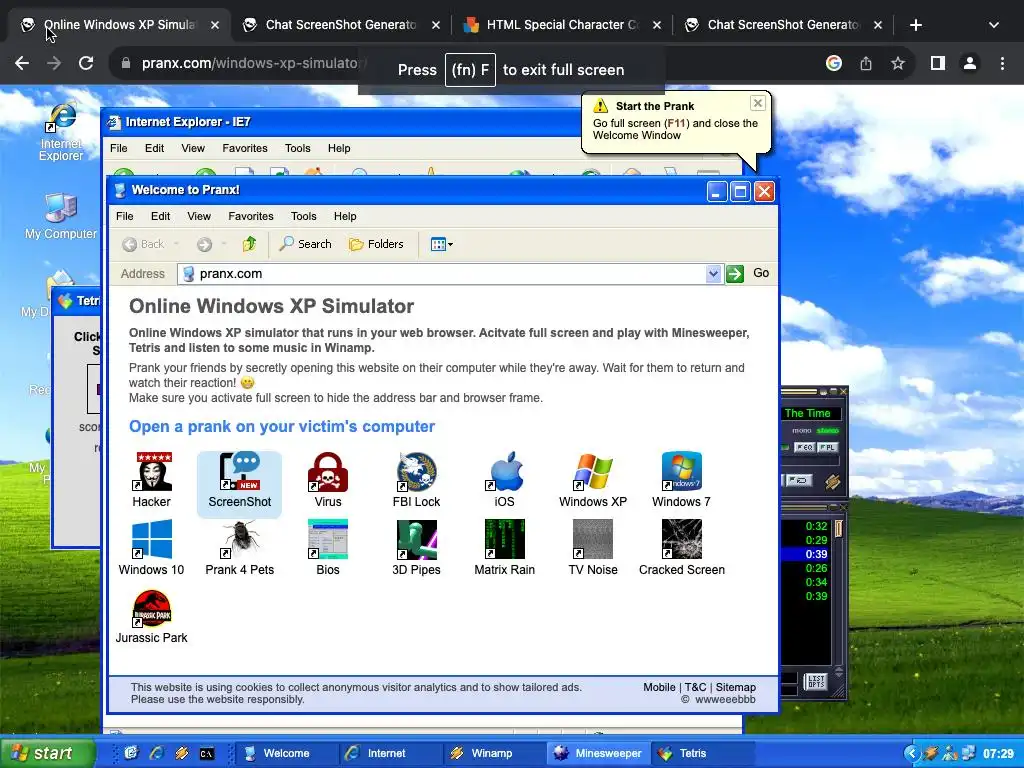This screenshot has width=1024, height=768.
Task: Switch to Winamp taskbar button
Action: tap(493, 754)
